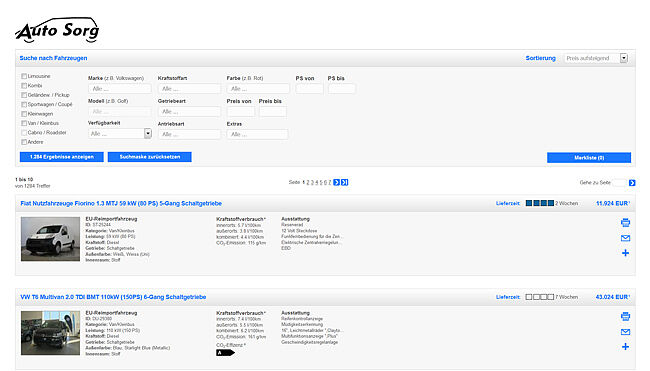The height and width of the screenshot is (371, 650).
Task: Open the Modell selection field
Action: point(120,112)
